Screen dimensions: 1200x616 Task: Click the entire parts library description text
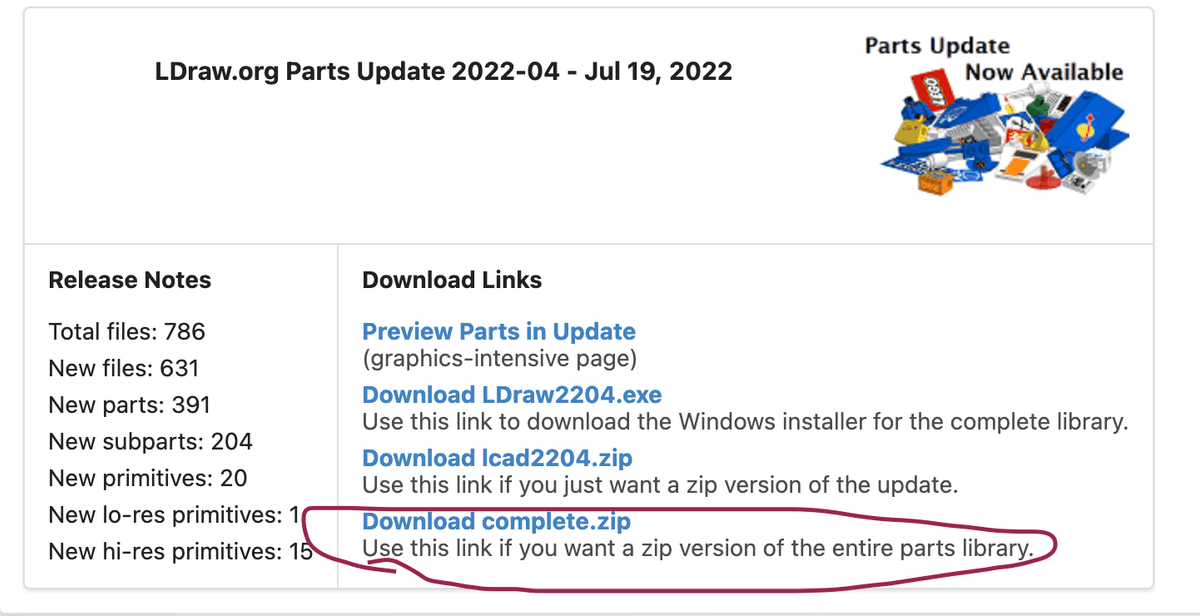(695, 548)
